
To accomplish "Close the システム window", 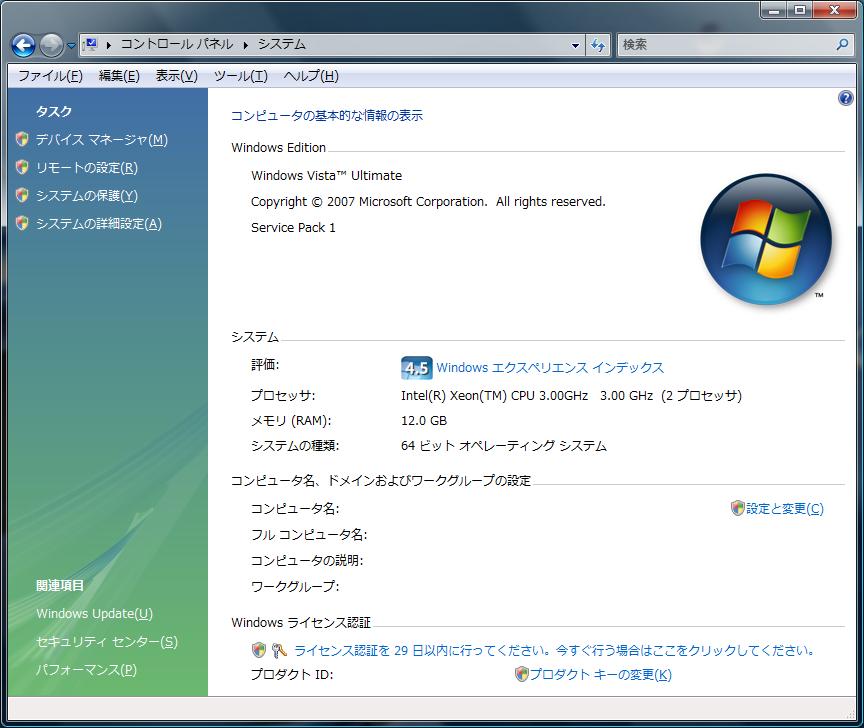I will (x=834, y=10).
